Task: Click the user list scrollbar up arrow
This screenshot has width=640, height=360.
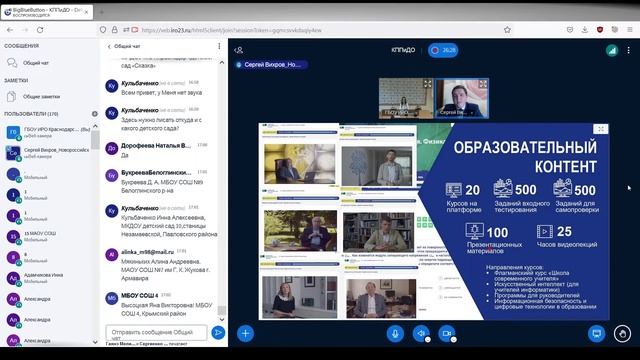Action: (95, 126)
